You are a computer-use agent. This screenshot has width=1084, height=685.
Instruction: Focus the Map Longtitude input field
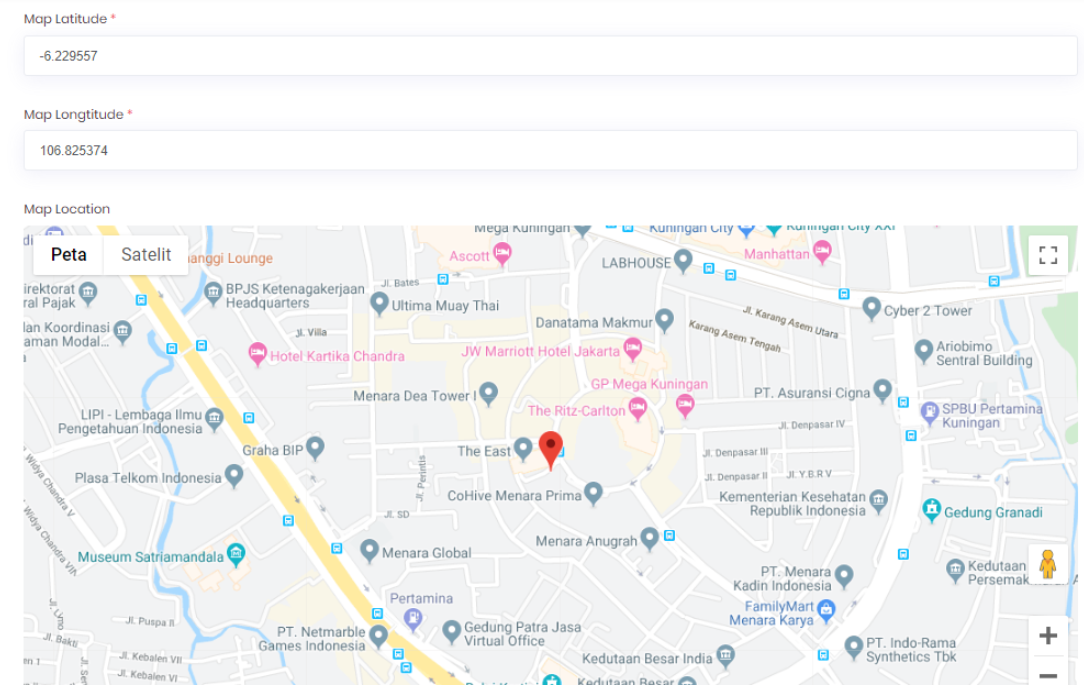point(550,150)
